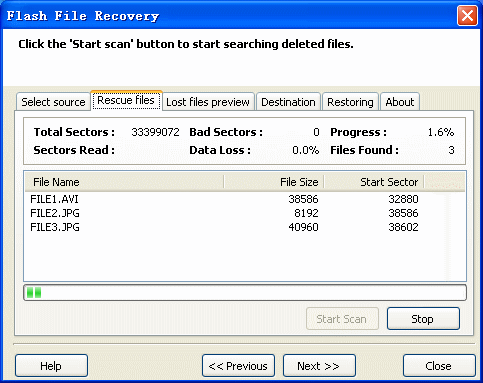
Task: Go back with the << Previous button
Action: pyautogui.click(x=238, y=366)
